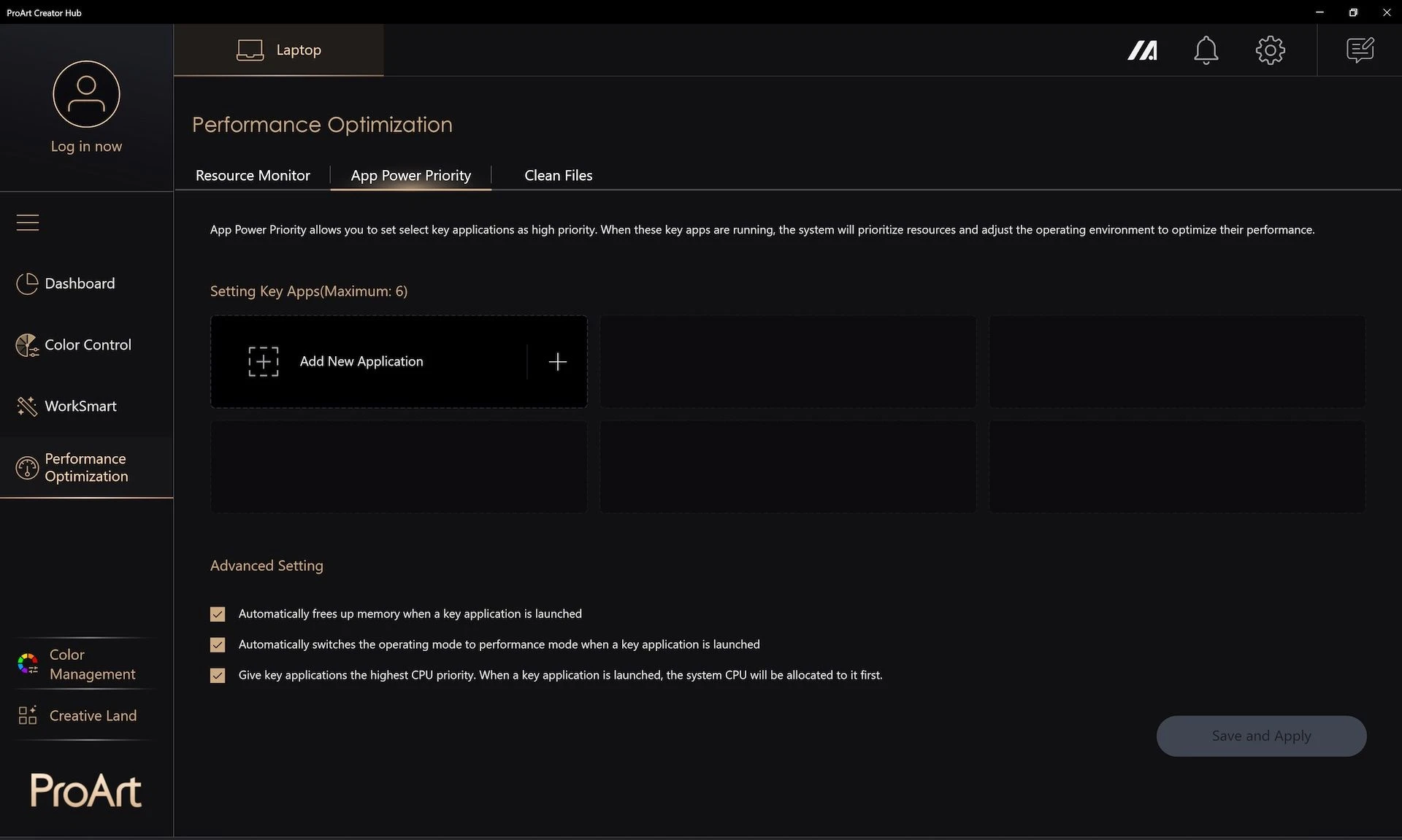
Task: Click the Performance Optimization sidebar label
Action: [x=86, y=467]
